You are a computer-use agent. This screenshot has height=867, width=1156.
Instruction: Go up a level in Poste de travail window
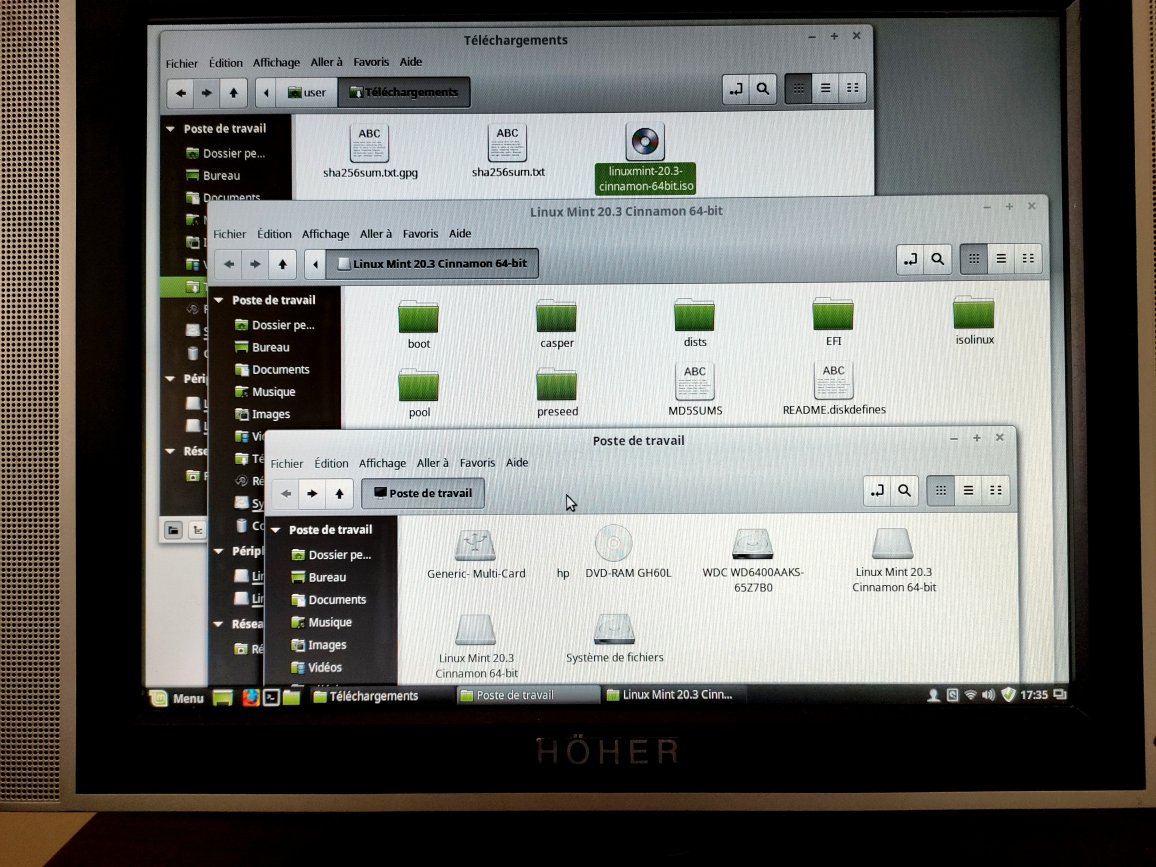(x=339, y=494)
